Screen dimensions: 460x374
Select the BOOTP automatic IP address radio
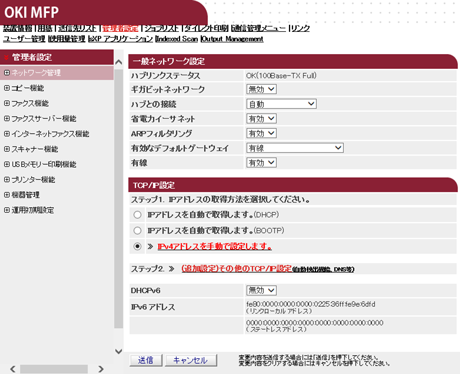coord(137,230)
